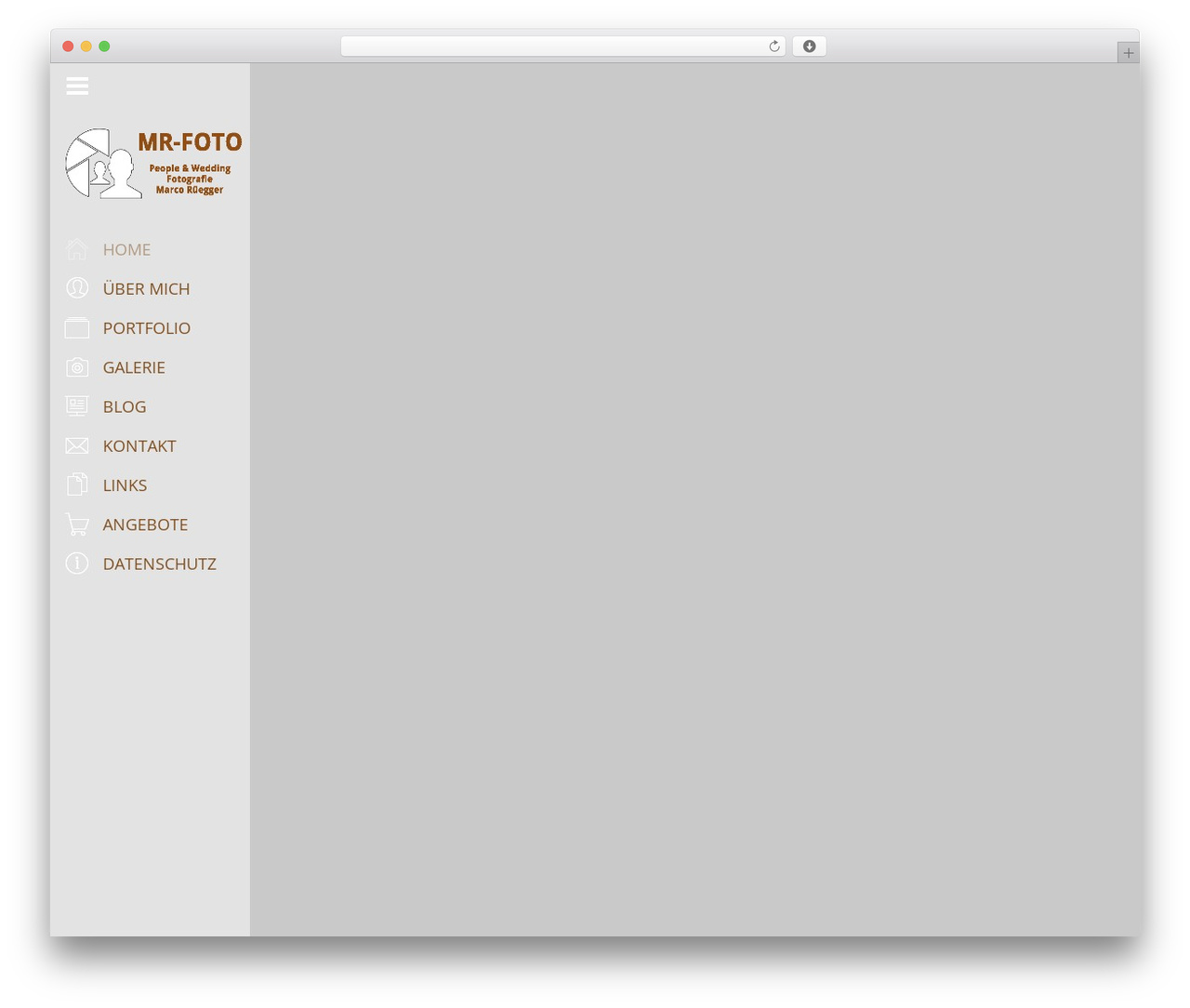Click the envelope icon beside KONTAKT
Viewport: 1190px width, 1008px height.
tap(77, 445)
